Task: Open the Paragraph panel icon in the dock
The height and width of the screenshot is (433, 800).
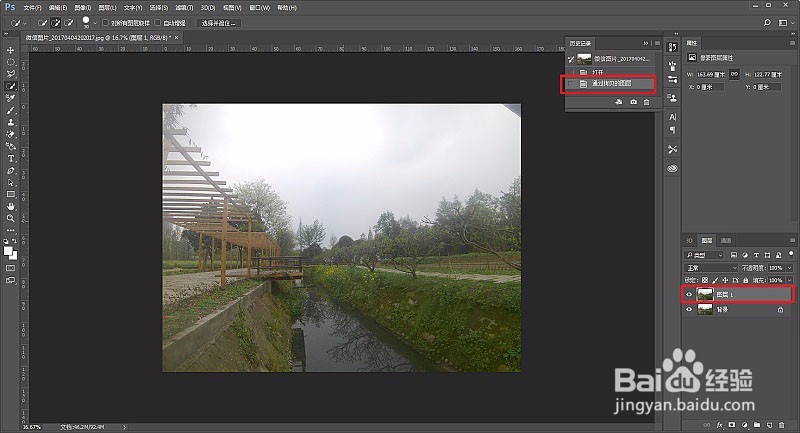Action: 672,131
